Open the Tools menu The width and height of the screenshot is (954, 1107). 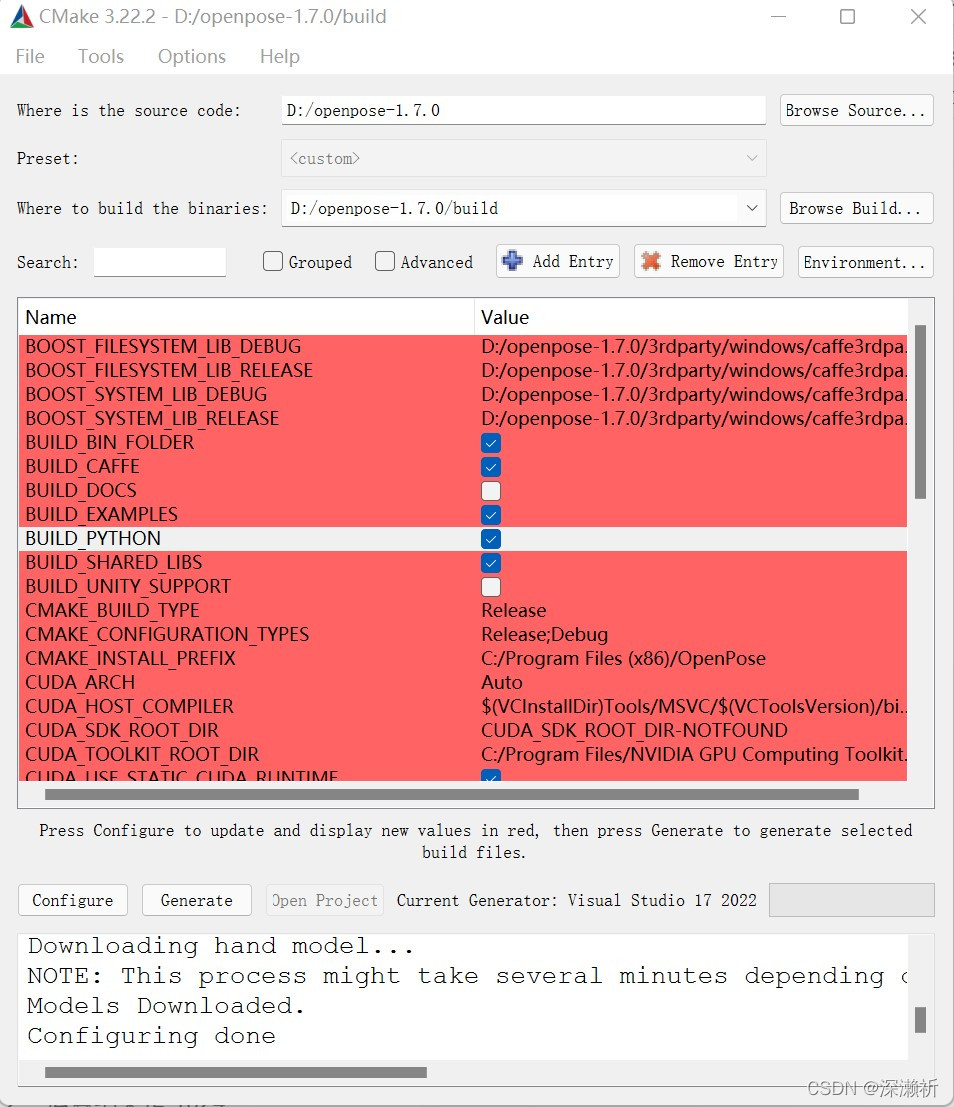[x=100, y=56]
